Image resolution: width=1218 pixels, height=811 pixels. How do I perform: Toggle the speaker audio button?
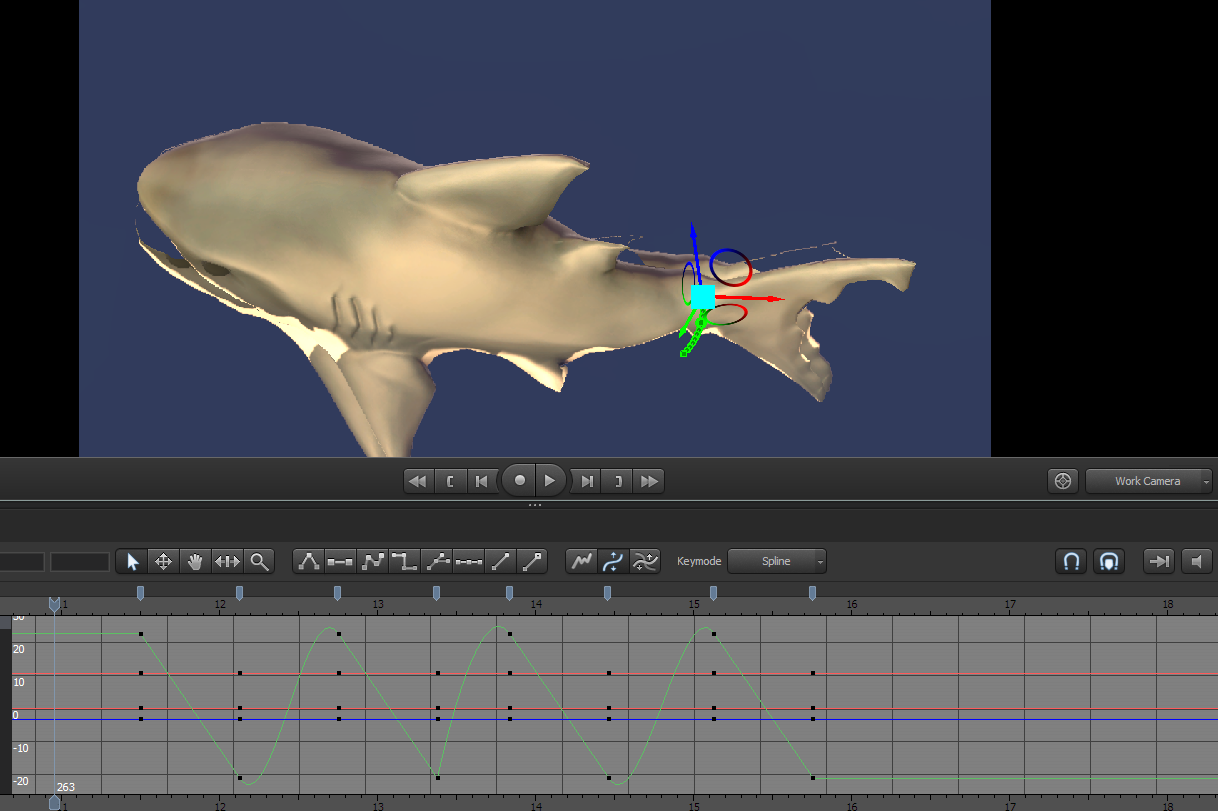(x=1197, y=561)
